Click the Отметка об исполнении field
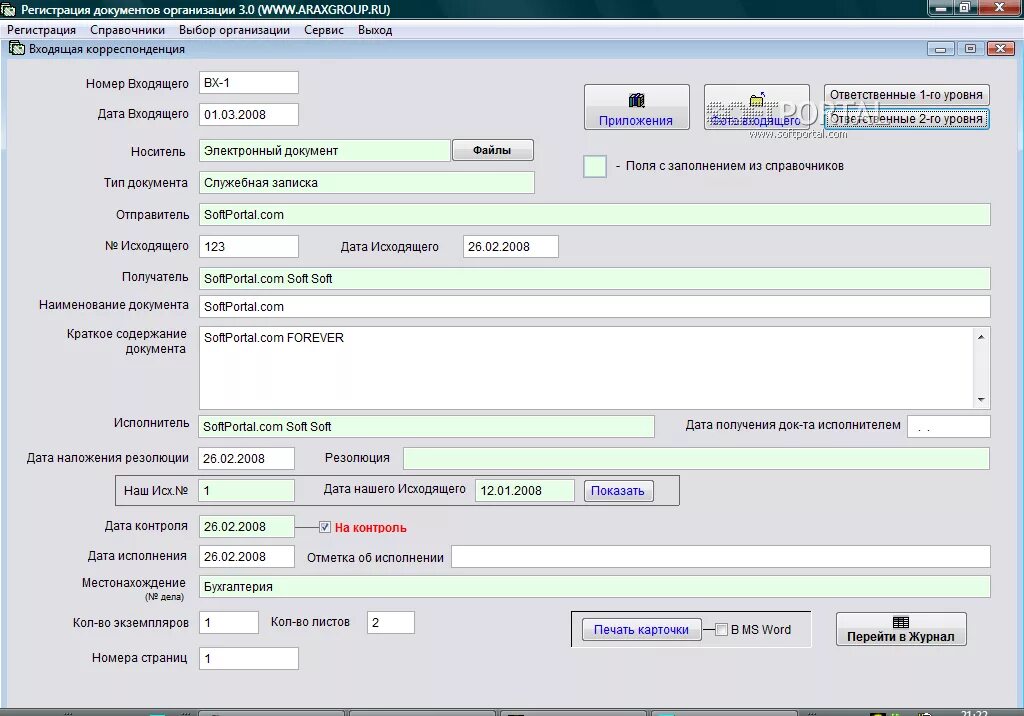The image size is (1024, 716). click(x=721, y=557)
